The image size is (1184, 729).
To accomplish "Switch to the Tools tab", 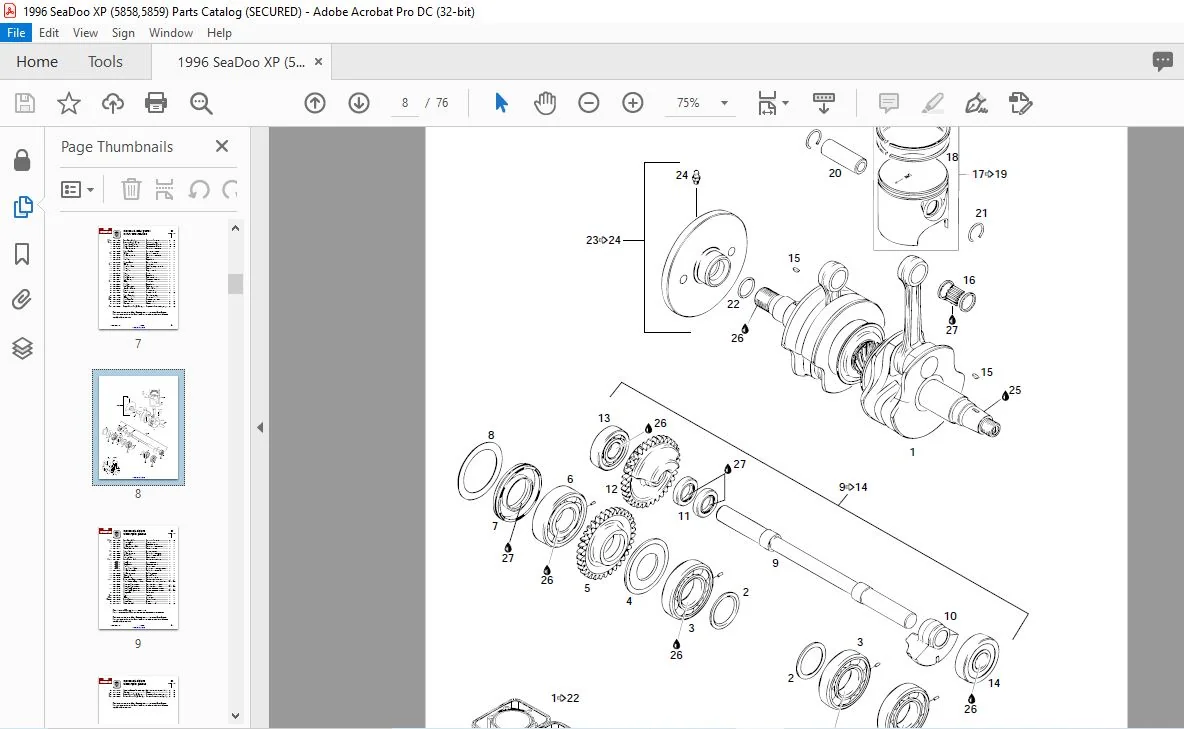I will (x=105, y=61).
